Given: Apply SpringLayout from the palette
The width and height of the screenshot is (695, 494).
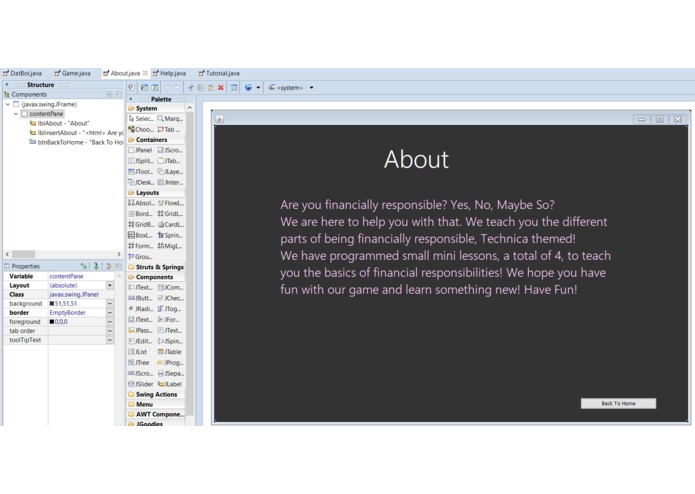Looking at the screenshot, I should pyautogui.click(x=170, y=235).
